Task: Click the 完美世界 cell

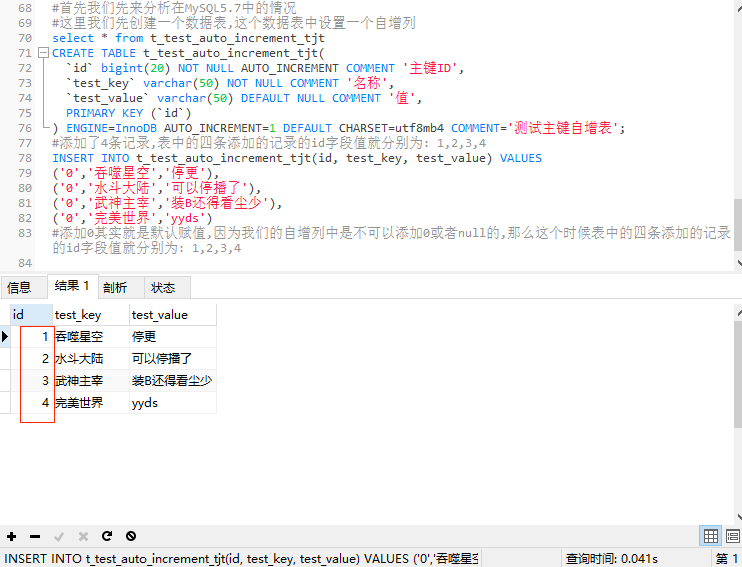Action: (91, 403)
